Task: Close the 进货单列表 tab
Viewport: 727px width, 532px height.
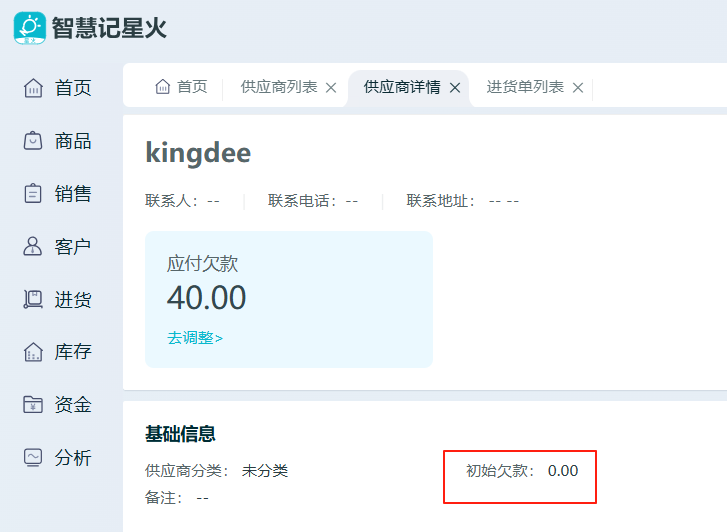Action: click(578, 88)
